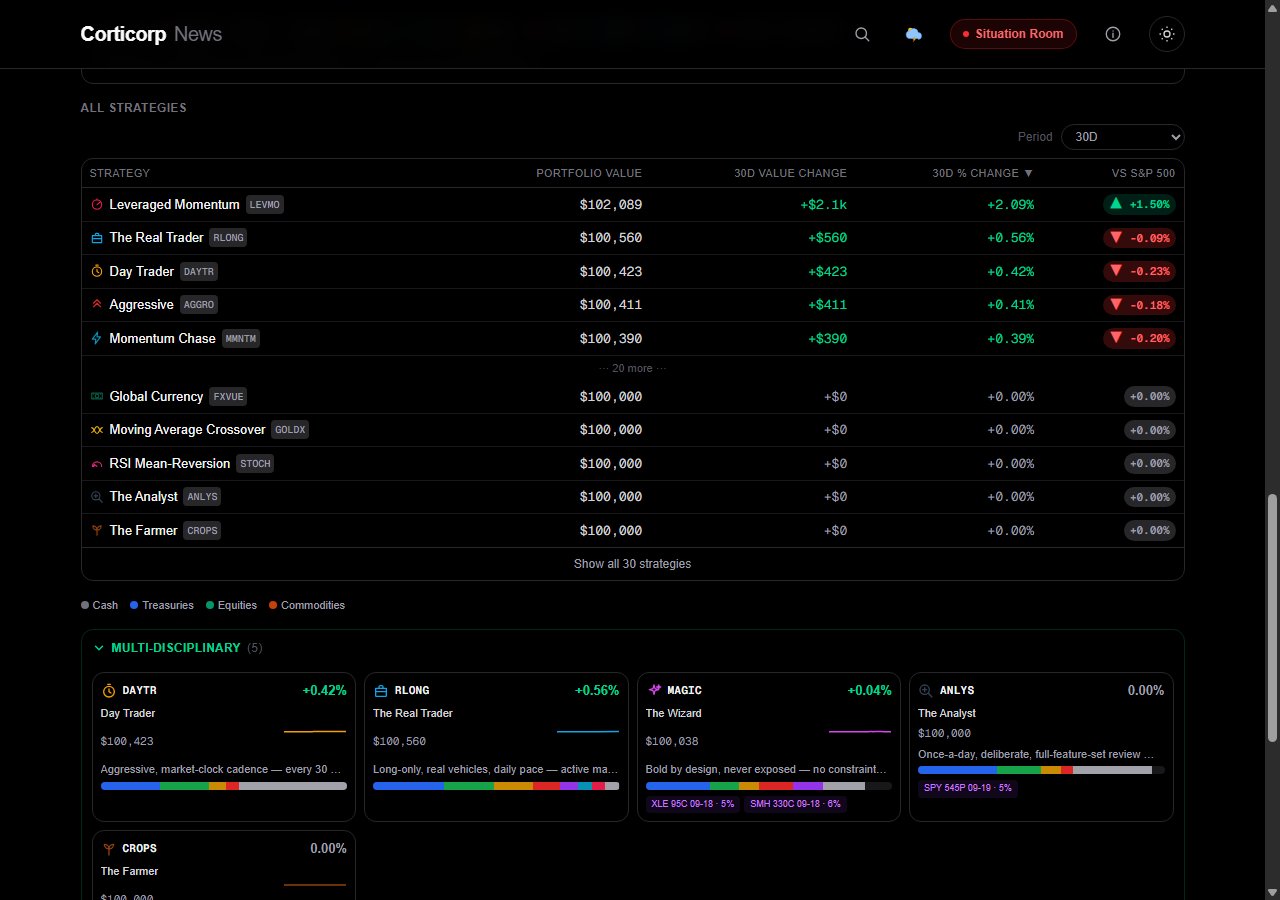The height and width of the screenshot is (900, 1280).
Task: Click the Moving Average Crossover icon
Action: 97,430
